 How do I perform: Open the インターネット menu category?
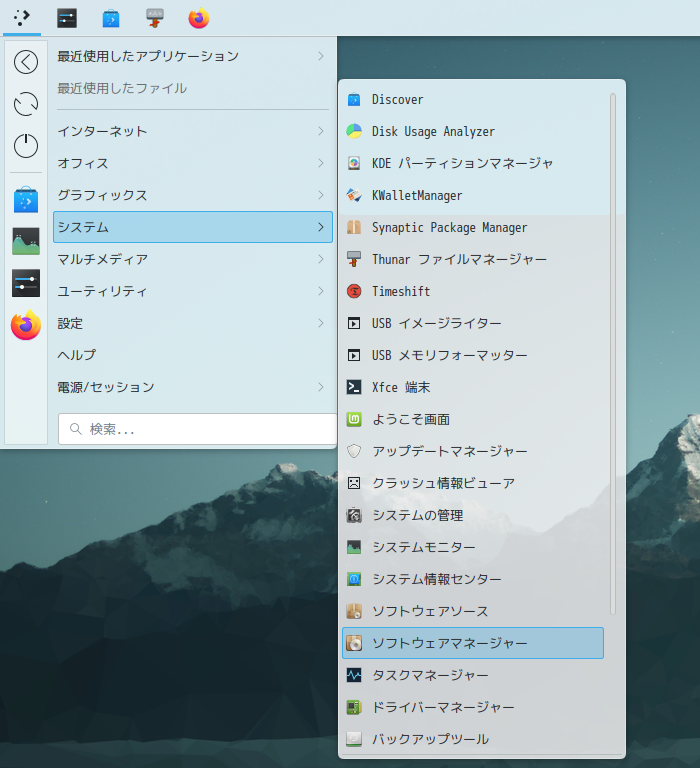click(x=193, y=131)
